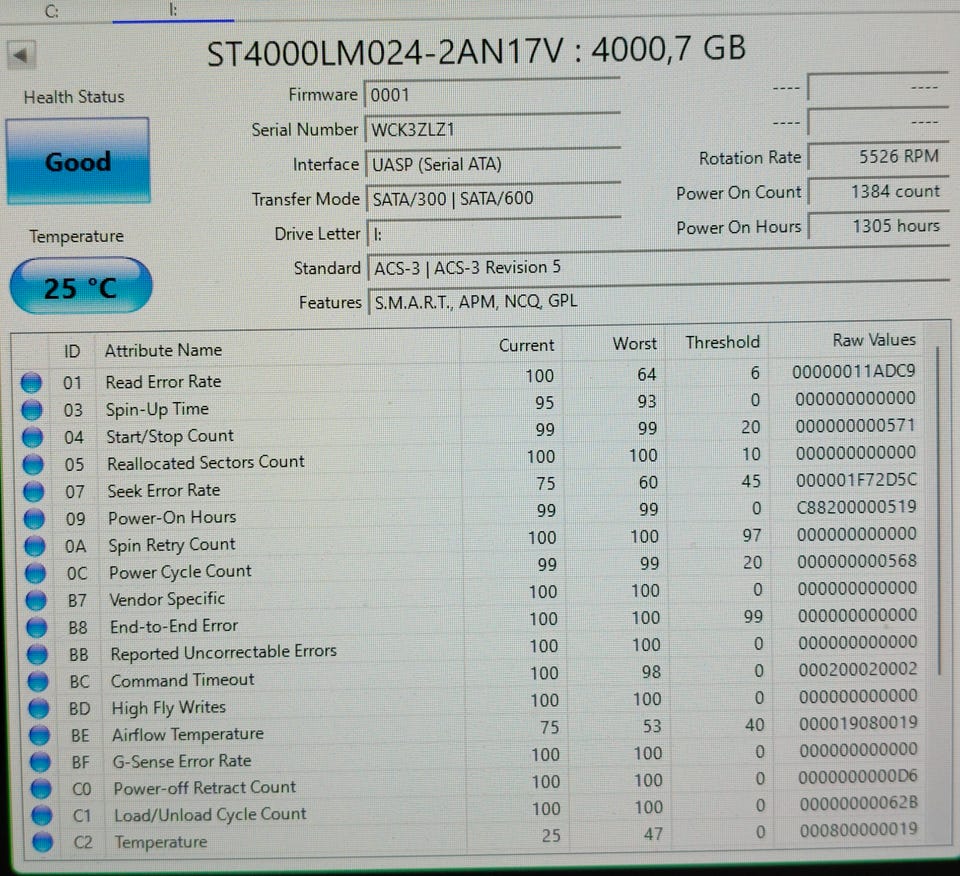Click the Attribute Name column header
960x876 pixels.
[163, 350]
